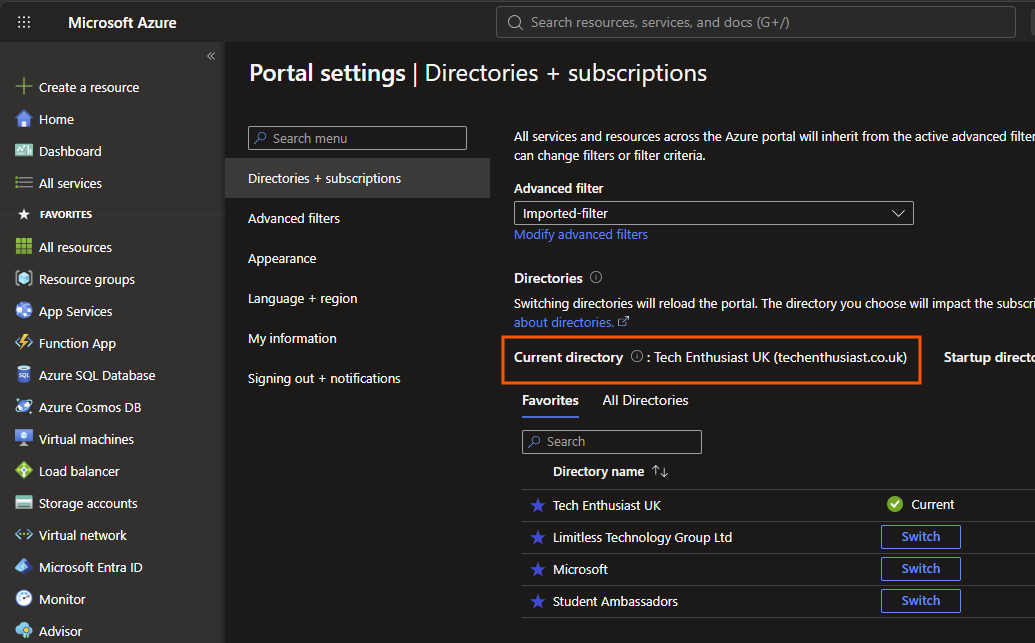Click the Resource groups cube icon
The width and height of the screenshot is (1035, 643).
click(24, 279)
